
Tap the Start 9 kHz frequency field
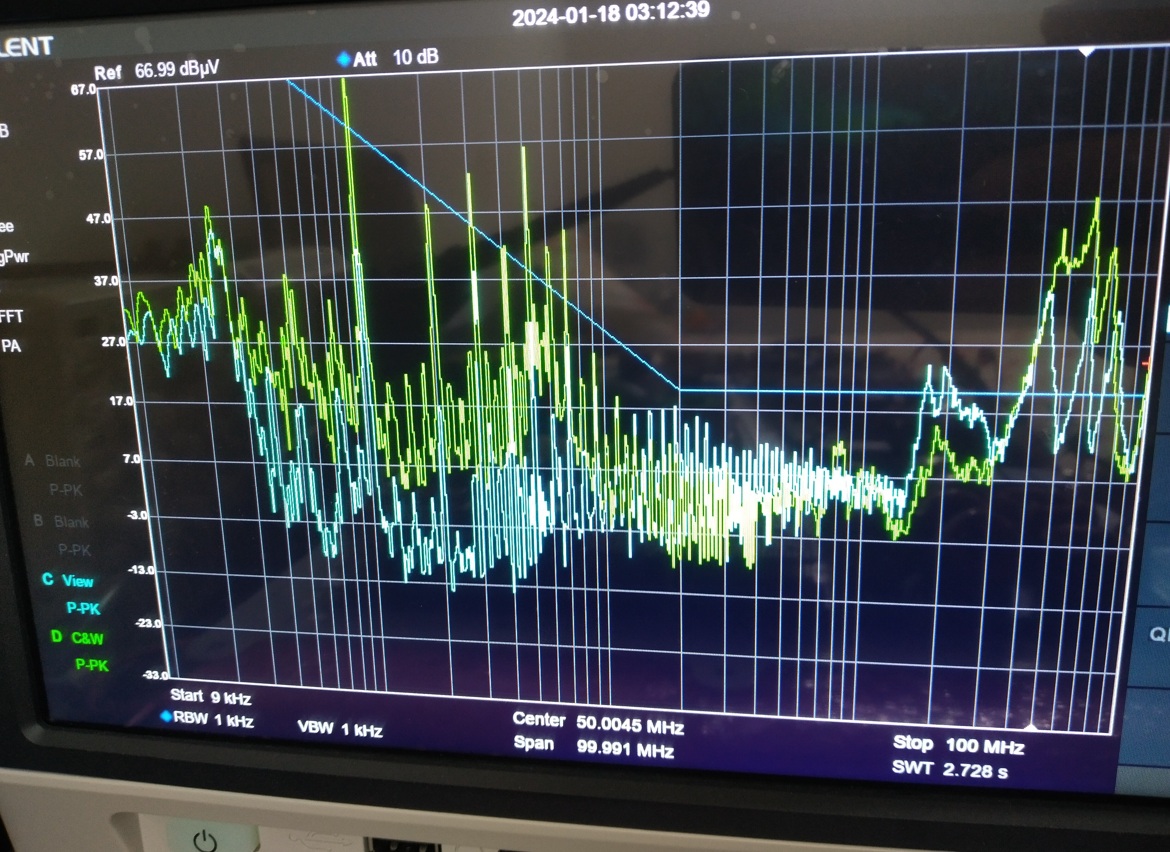[210, 696]
